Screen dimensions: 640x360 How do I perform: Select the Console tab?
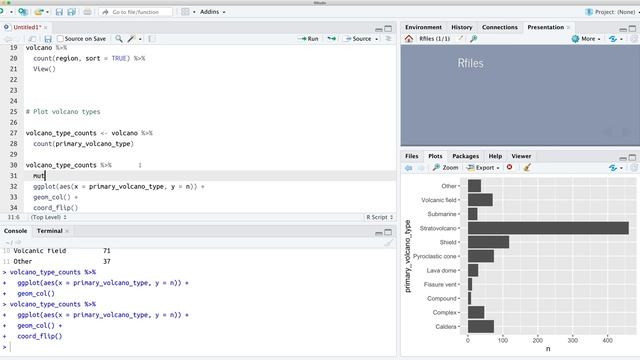click(x=16, y=231)
